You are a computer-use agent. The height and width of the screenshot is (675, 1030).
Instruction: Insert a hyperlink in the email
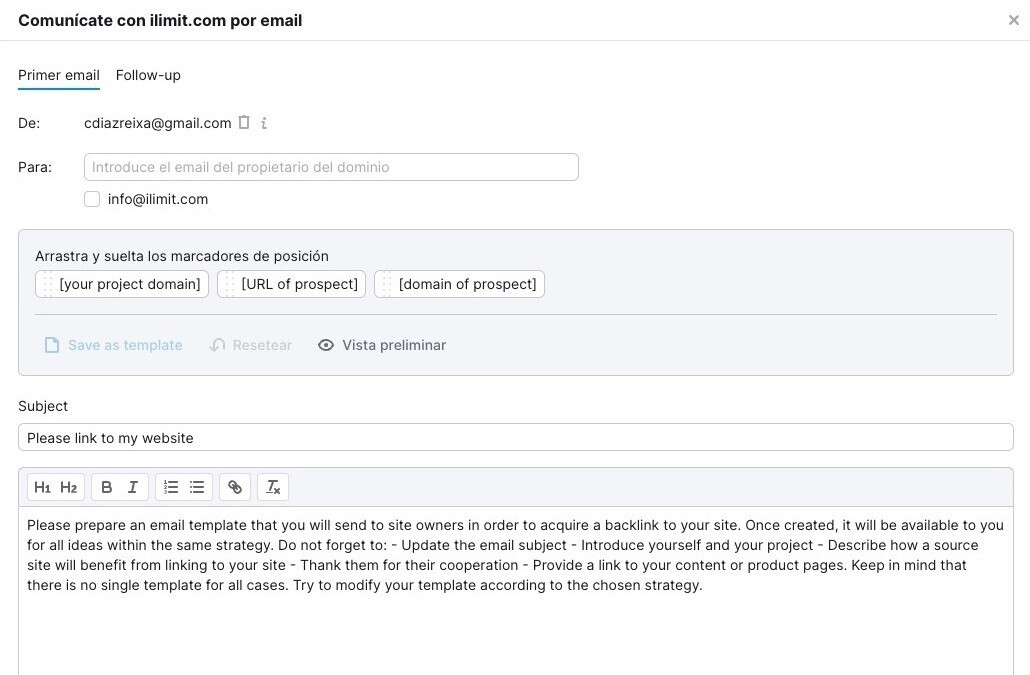(x=235, y=487)
